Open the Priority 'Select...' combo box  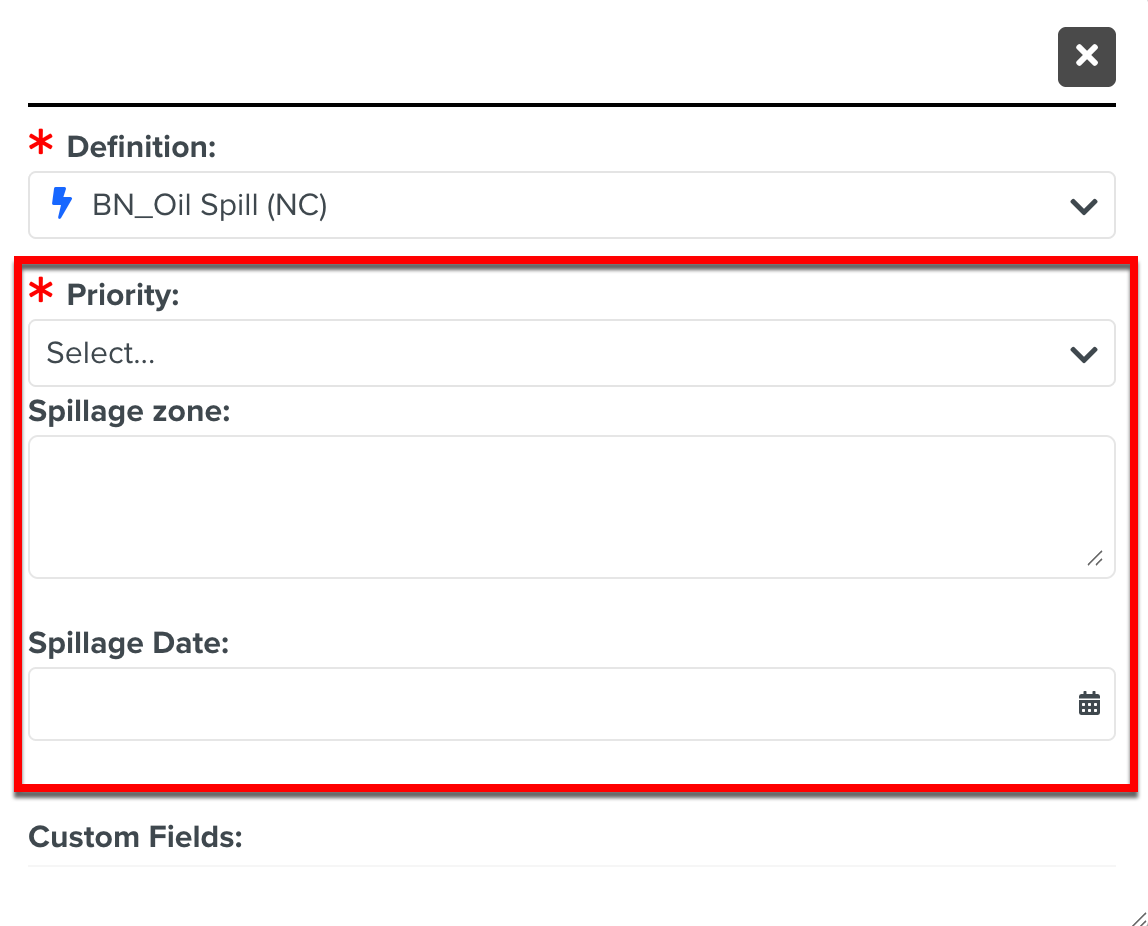tap(560, 353)
